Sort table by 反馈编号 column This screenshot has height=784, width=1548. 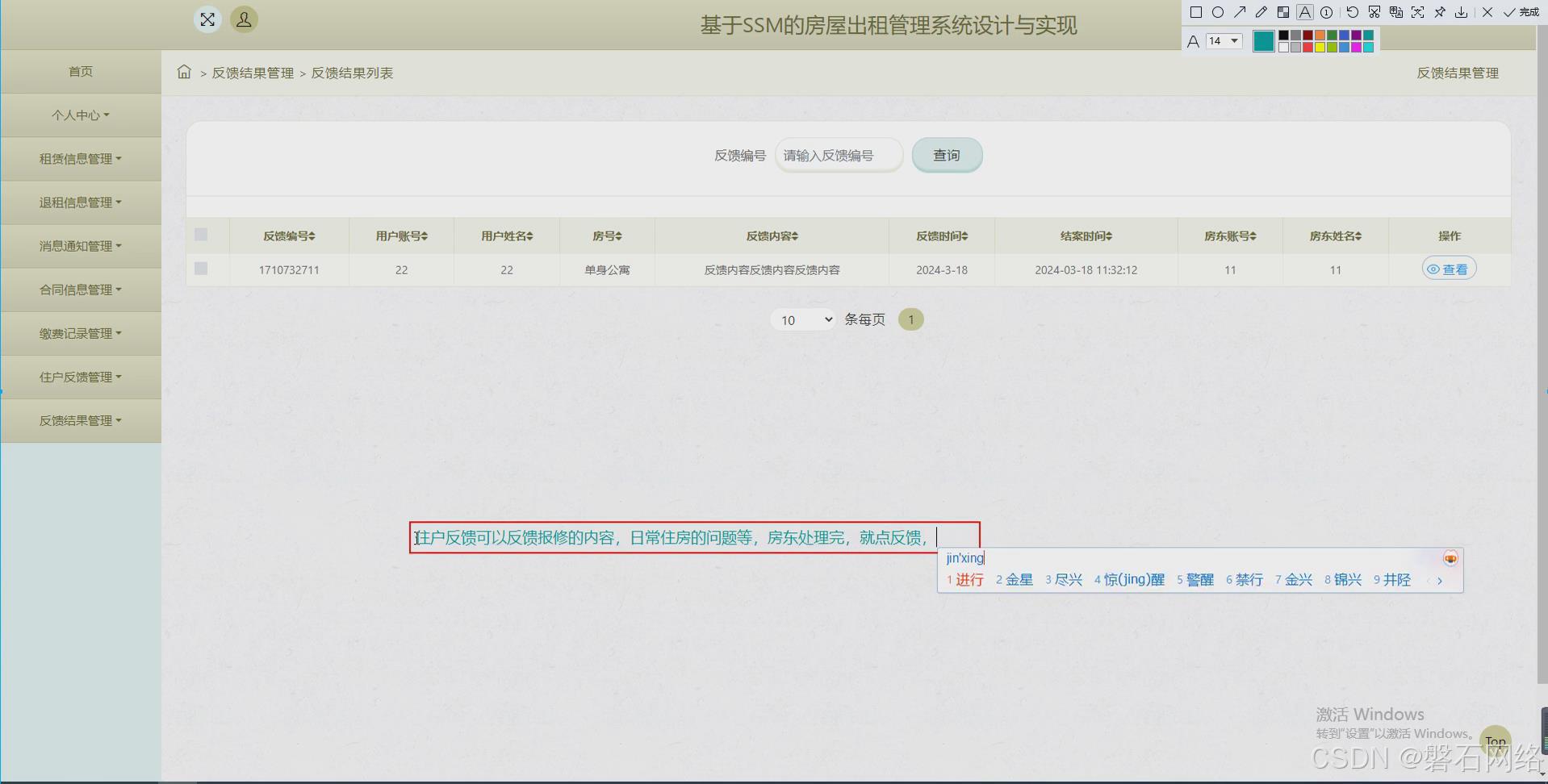(x=289, y=236)
